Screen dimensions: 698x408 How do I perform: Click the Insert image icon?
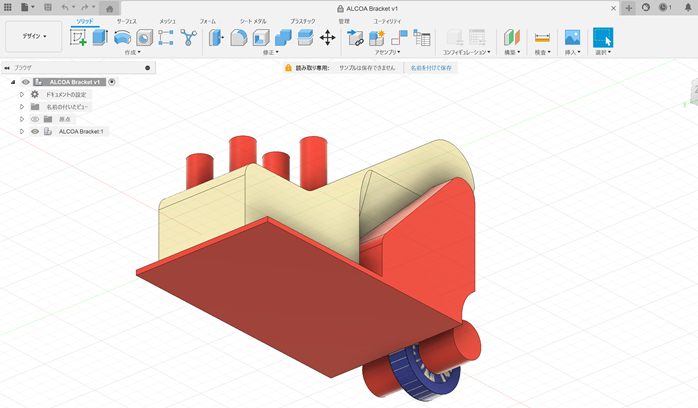tap(572, 37)
